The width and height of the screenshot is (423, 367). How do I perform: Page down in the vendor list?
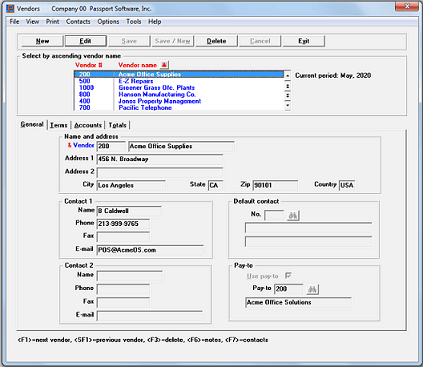[x=287, y=96]
